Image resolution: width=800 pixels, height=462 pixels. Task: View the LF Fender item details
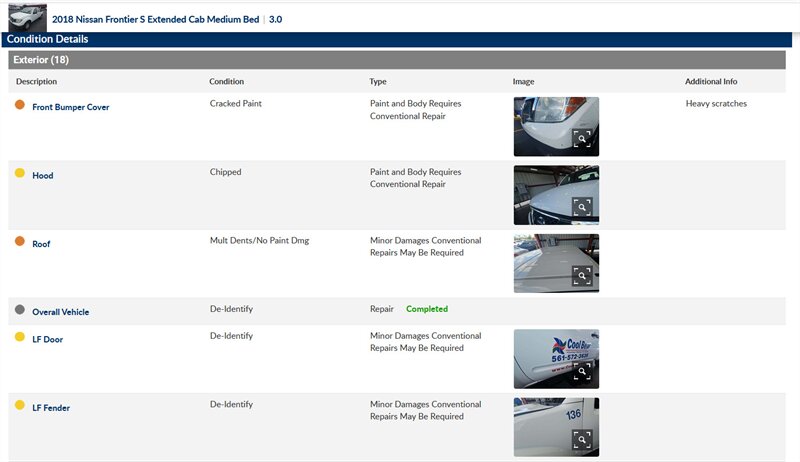point(50,408)
